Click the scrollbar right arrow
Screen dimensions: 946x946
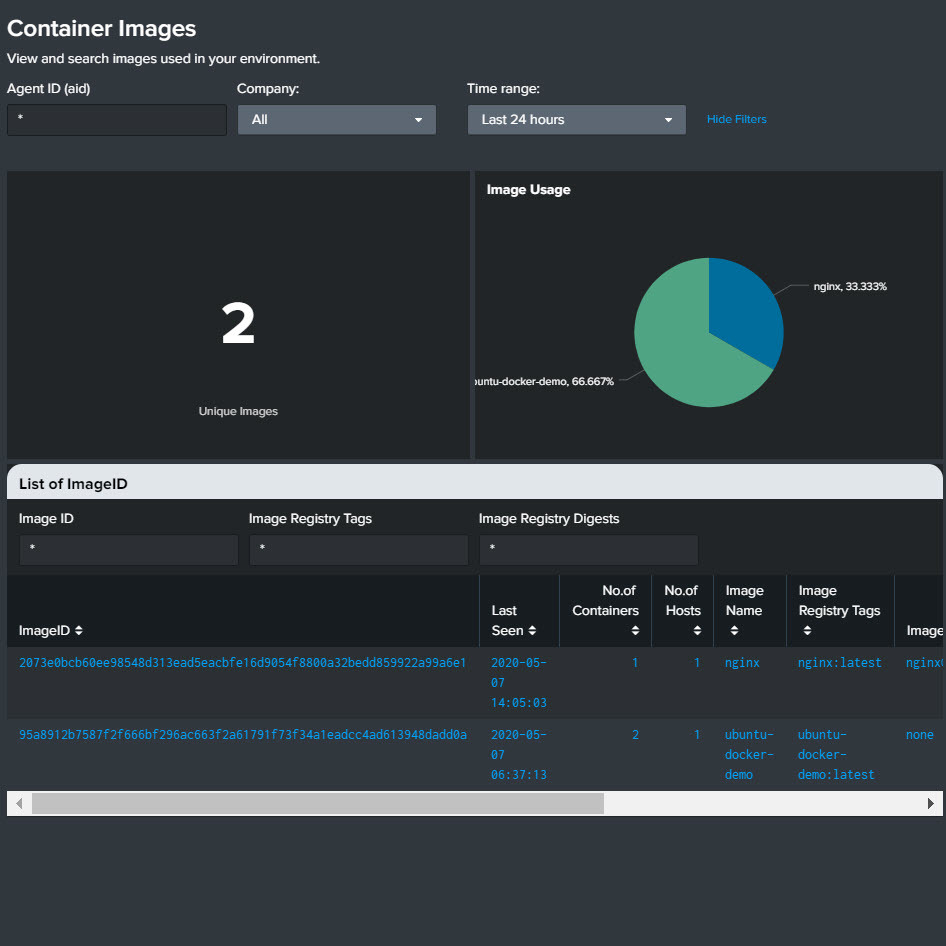pyautogui.click(x=931, y=803)
